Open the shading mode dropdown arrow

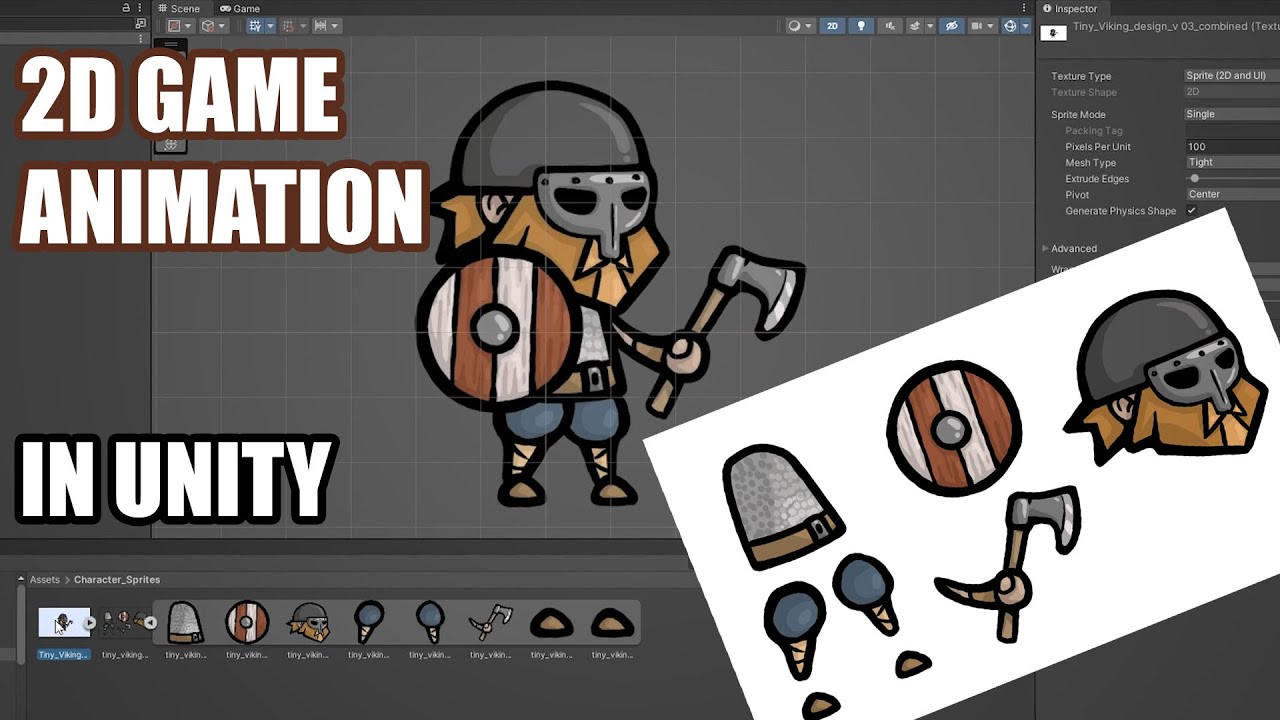(x=808, y=26)
